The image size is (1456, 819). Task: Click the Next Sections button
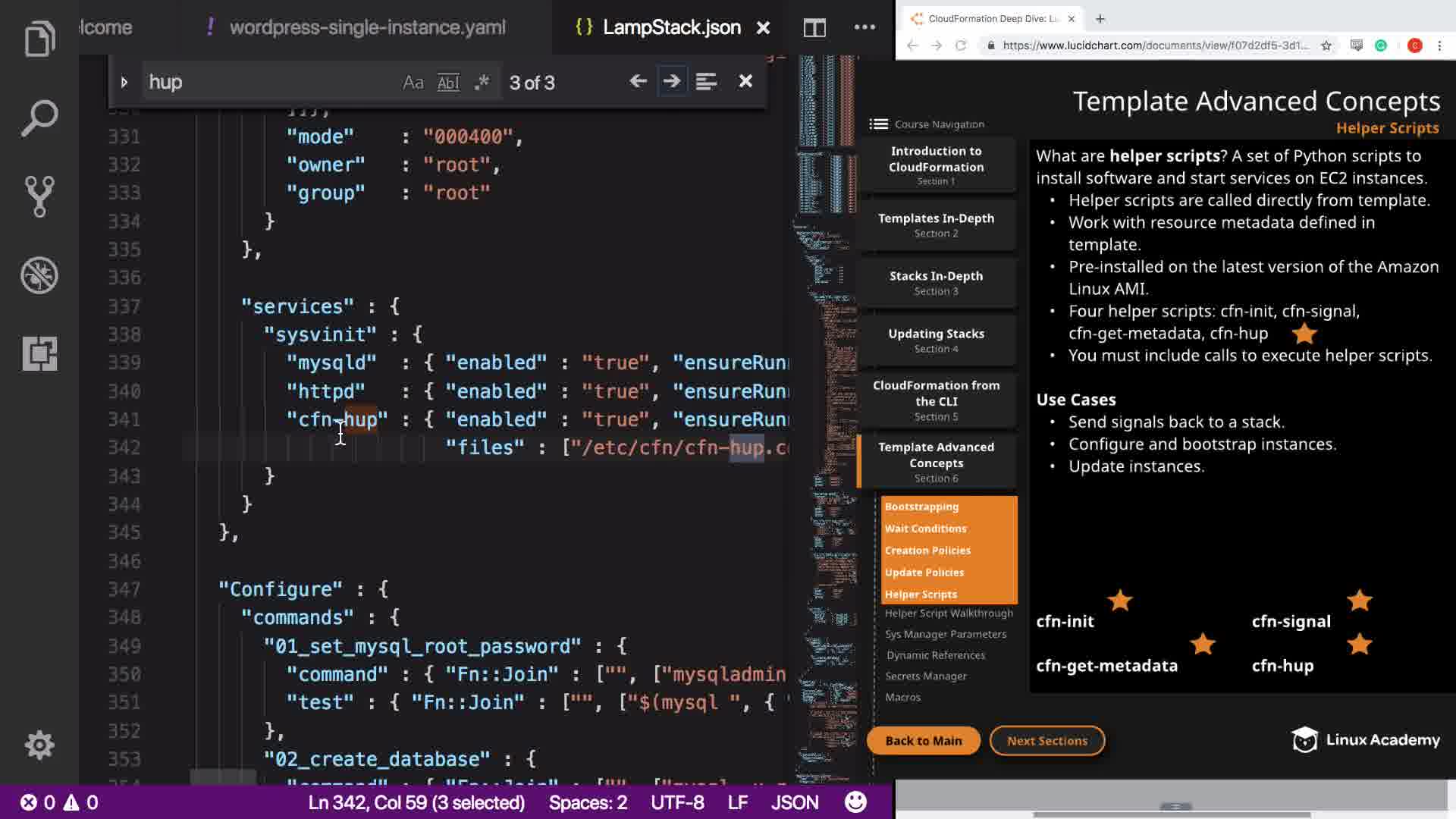coord(1046,741)
